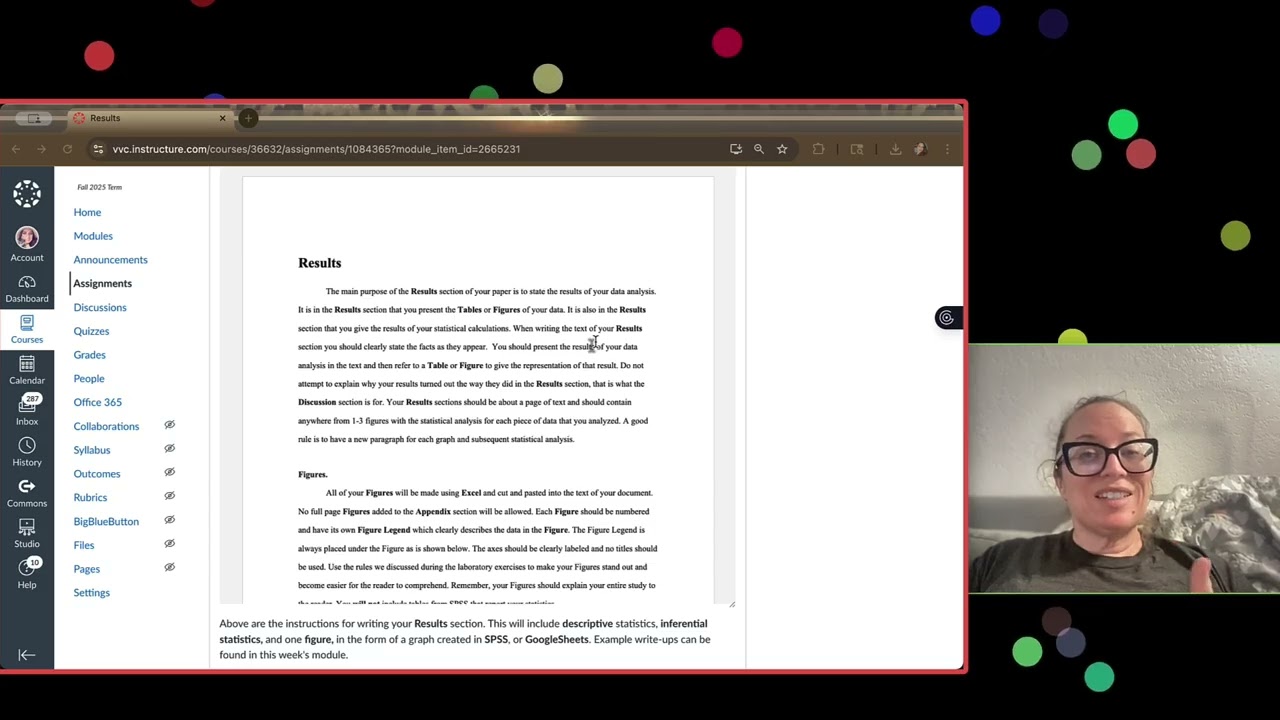Open the Calendar in global navigation
Viewport: 1280px width, 720px height.
pyautogui.click(x=27, y=370)
